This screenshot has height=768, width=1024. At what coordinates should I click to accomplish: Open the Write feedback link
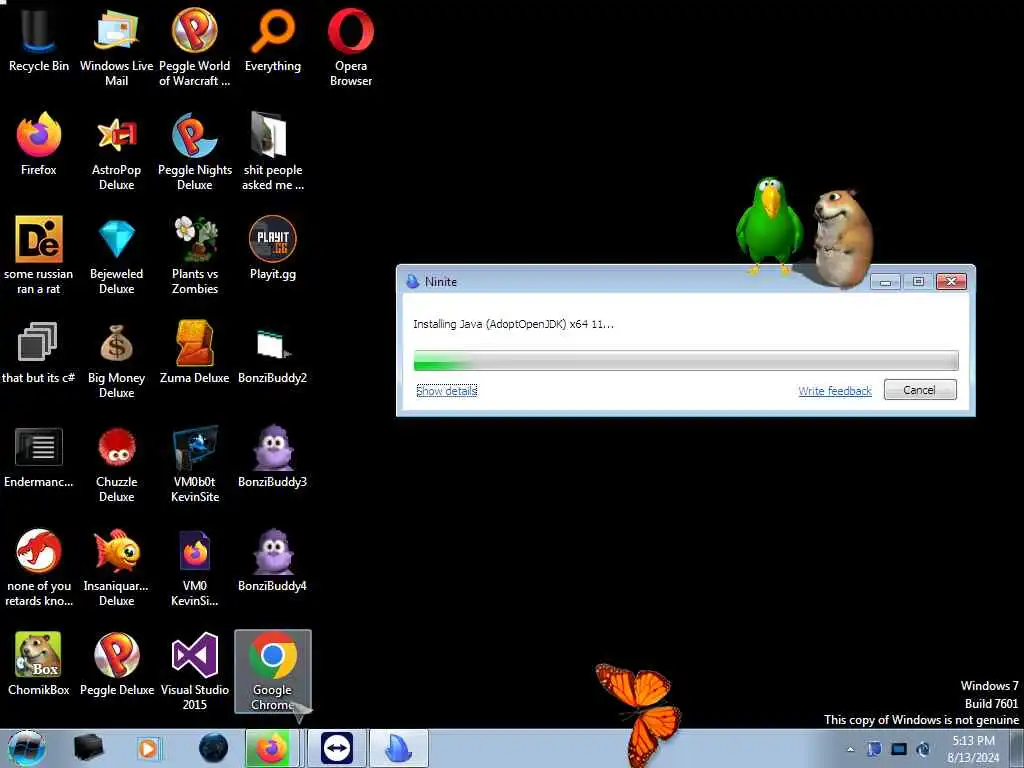click(x=835, y=391)
